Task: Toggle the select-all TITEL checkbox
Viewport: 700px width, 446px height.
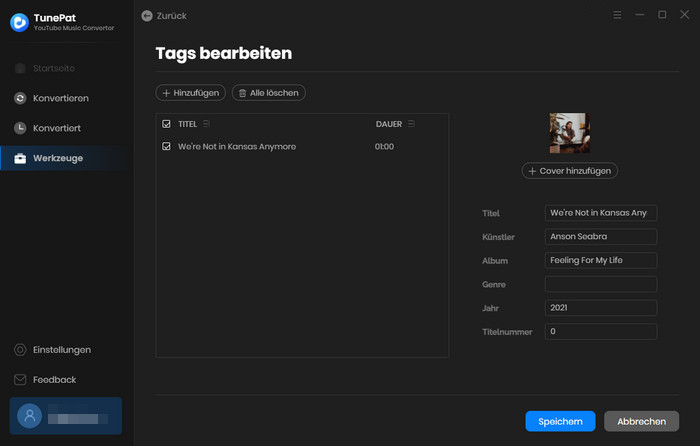Action: click(166, 124)
